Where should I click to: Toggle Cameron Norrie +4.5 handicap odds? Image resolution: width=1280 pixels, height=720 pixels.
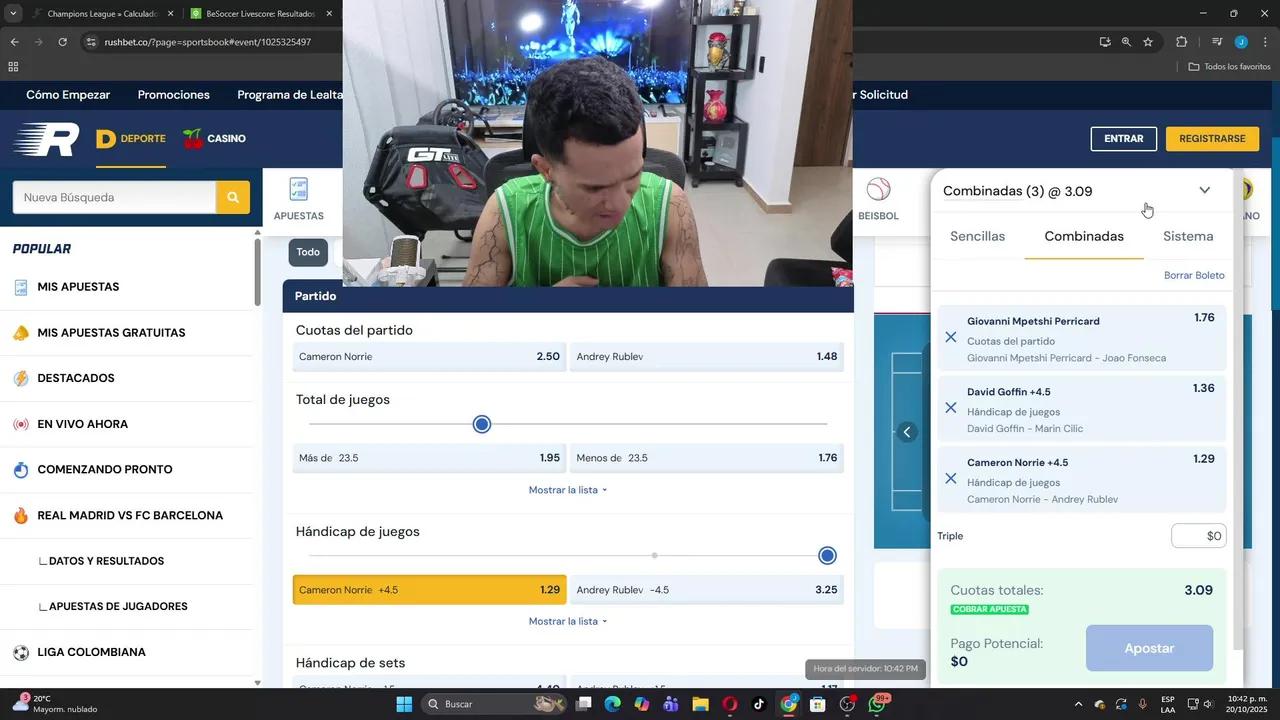click(429, 590)
